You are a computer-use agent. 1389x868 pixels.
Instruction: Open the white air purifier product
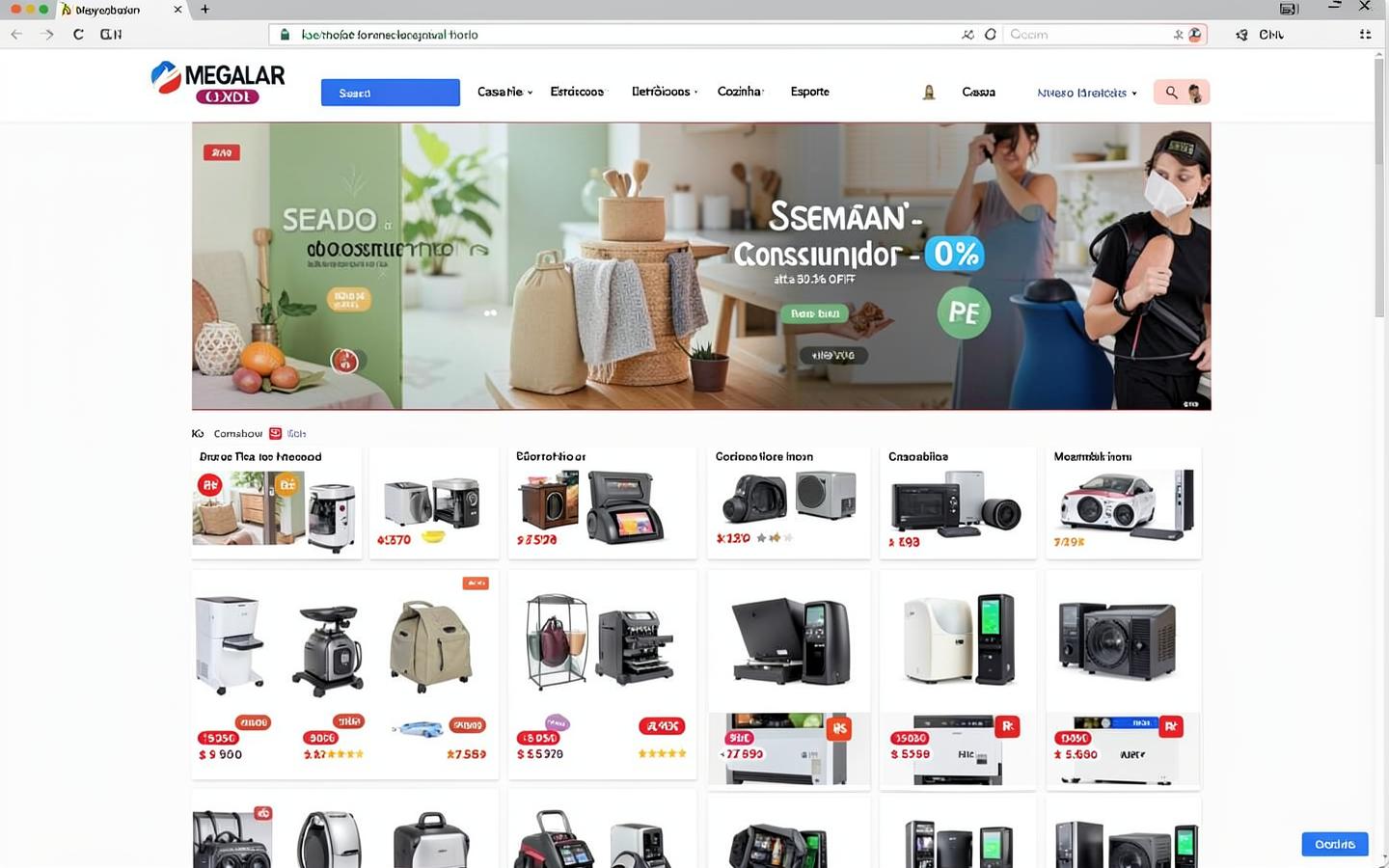coord(230,644)
